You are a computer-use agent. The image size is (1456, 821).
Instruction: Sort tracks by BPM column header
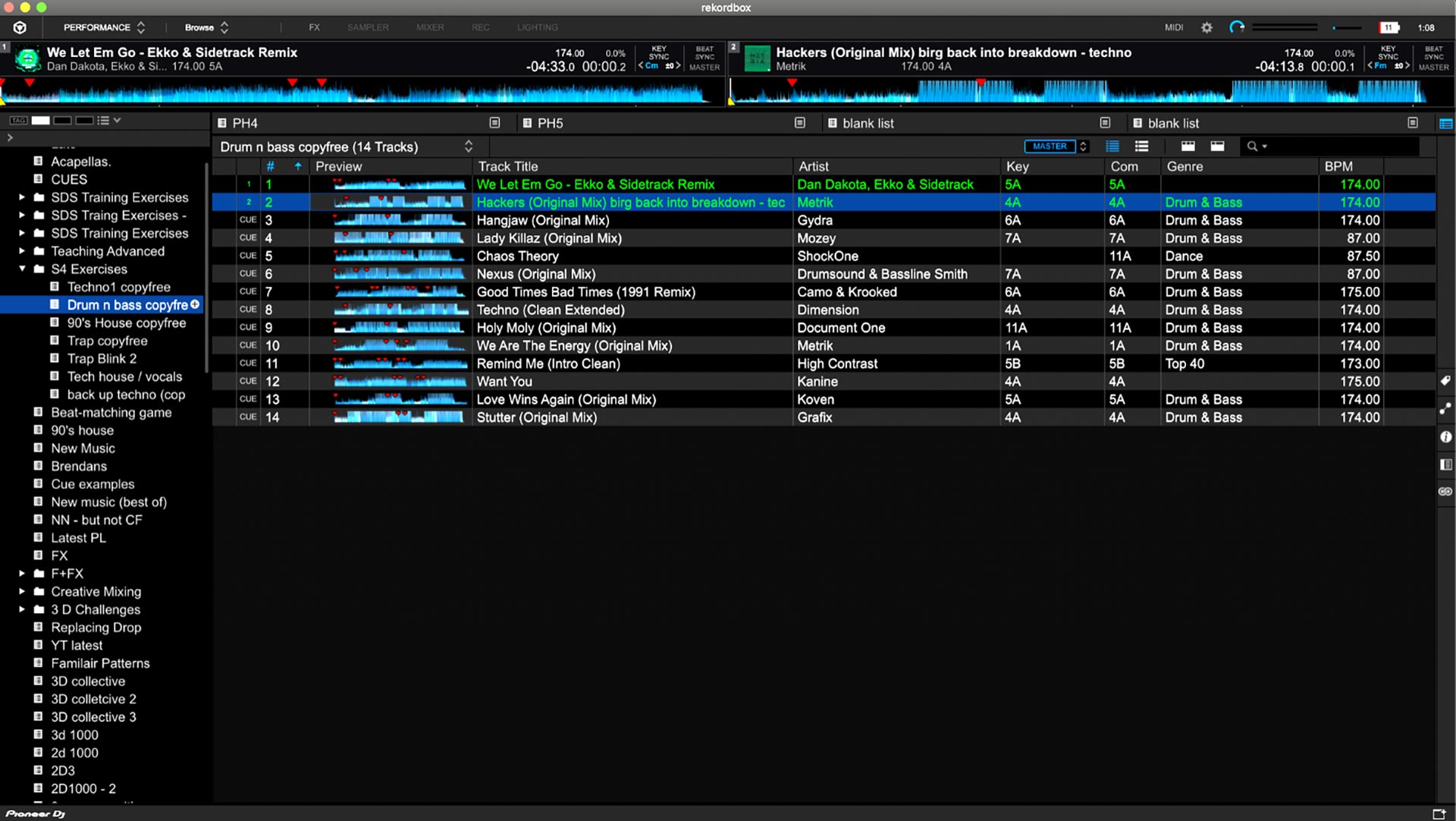tap(1351, 166)
